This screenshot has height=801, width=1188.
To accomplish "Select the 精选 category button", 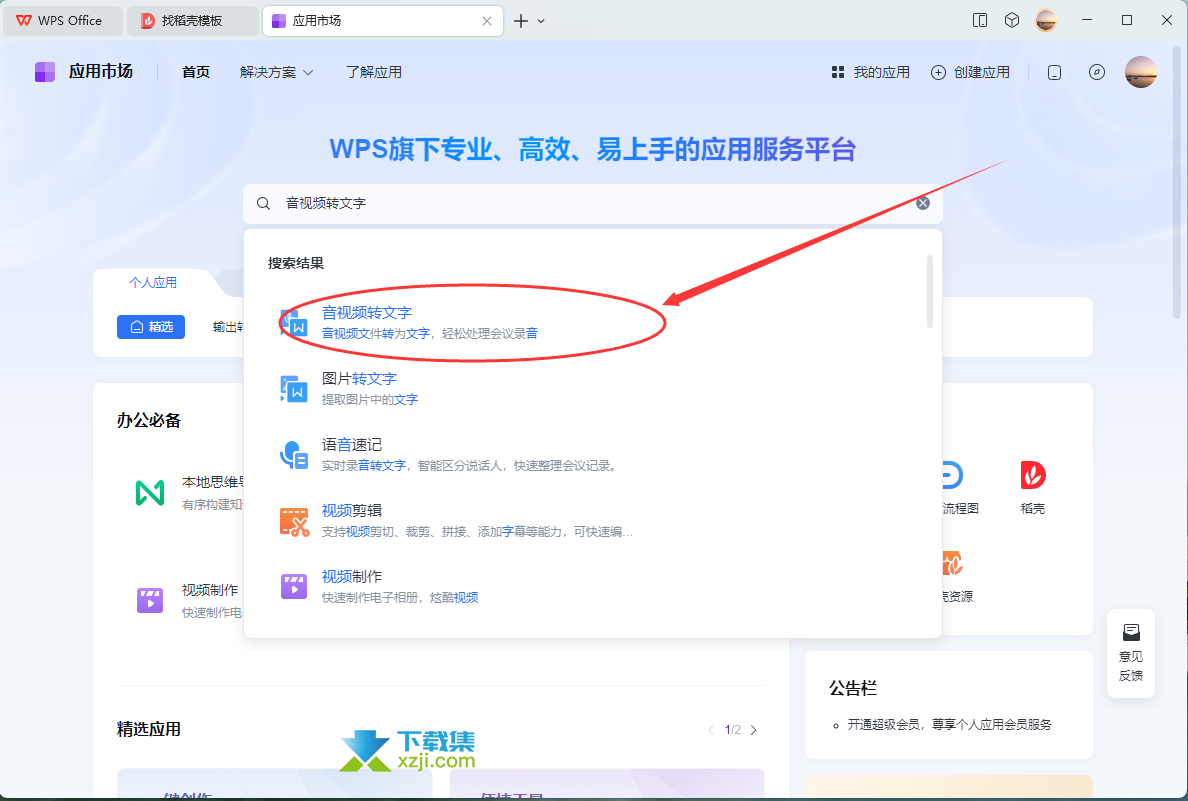I will tap(151, 327).
